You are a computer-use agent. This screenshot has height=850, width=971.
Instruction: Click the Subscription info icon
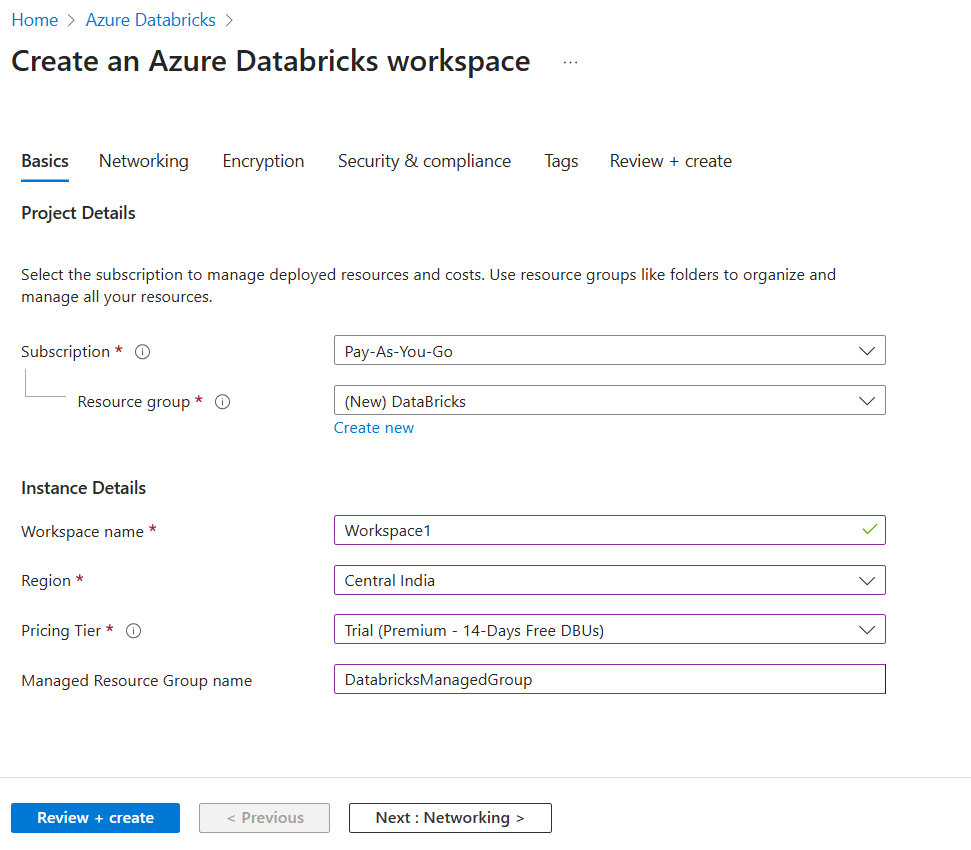[x=142, y=352]
